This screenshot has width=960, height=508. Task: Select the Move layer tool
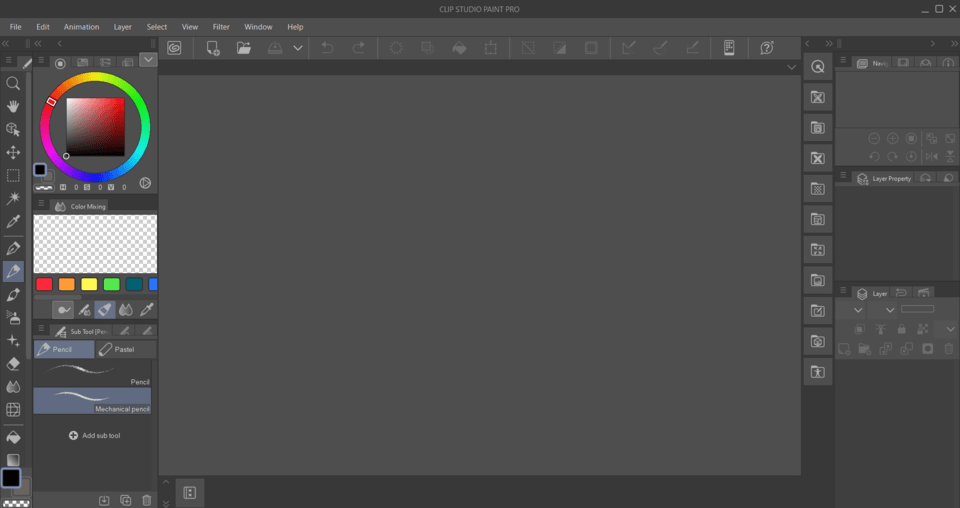pos(13,152)
